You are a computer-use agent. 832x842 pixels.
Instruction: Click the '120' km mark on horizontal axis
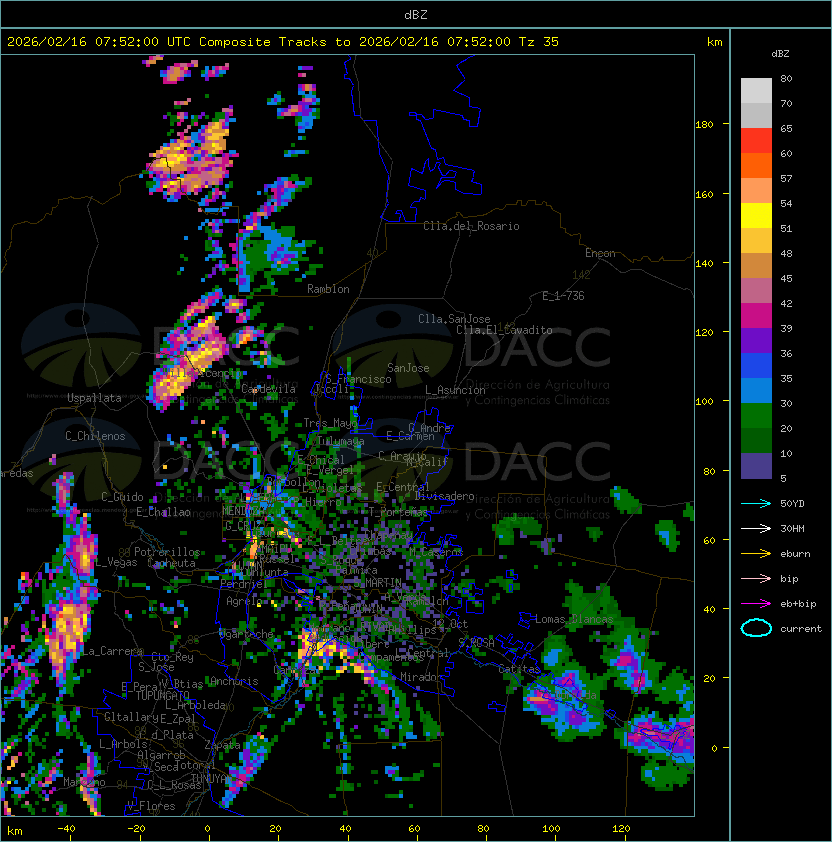click(621, 829)
